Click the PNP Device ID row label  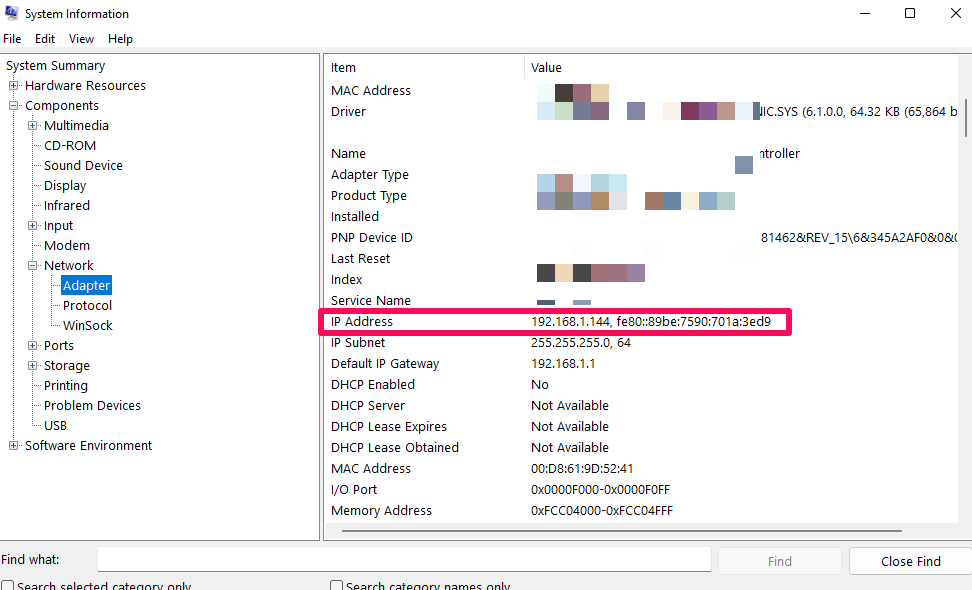[x=371, y=238]
